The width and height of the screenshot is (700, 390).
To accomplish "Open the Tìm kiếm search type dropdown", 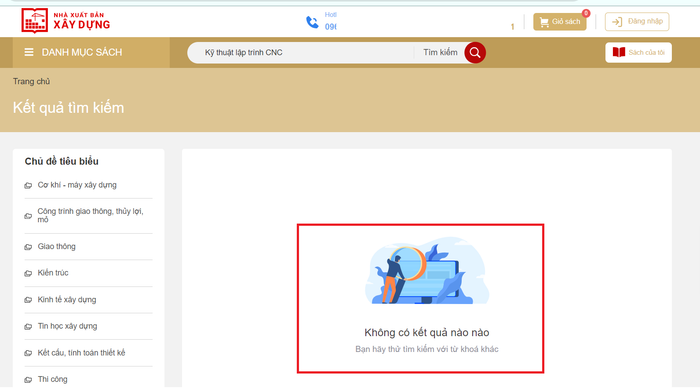I will pos(440,53).
